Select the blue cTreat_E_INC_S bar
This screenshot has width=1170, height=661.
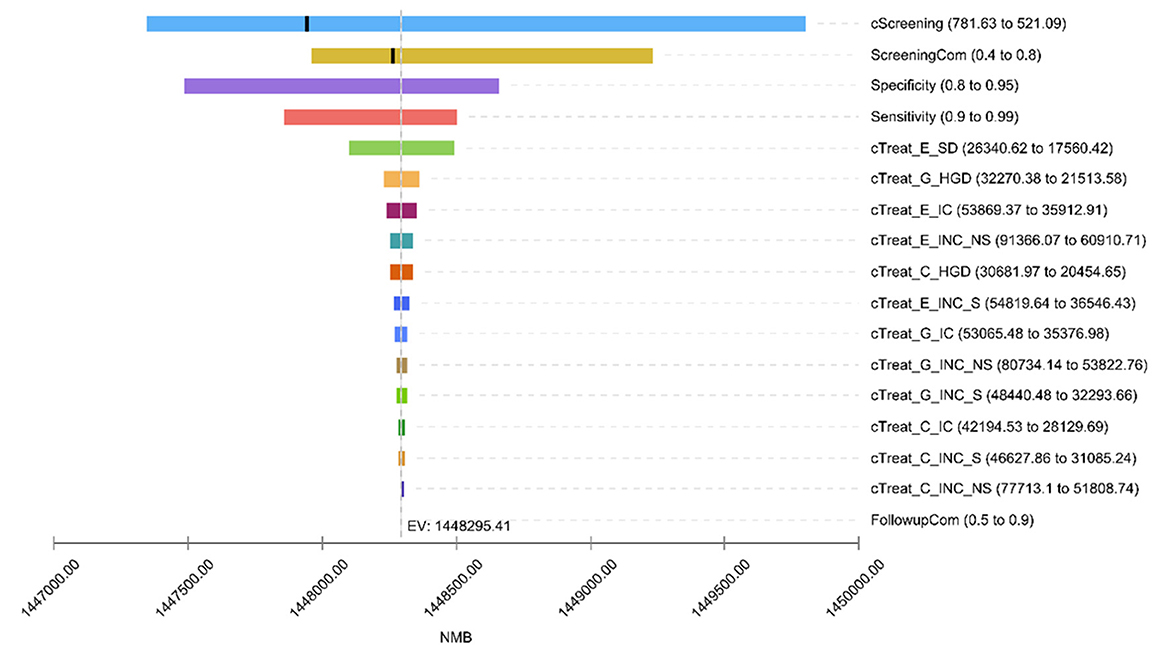pos(401,304)
